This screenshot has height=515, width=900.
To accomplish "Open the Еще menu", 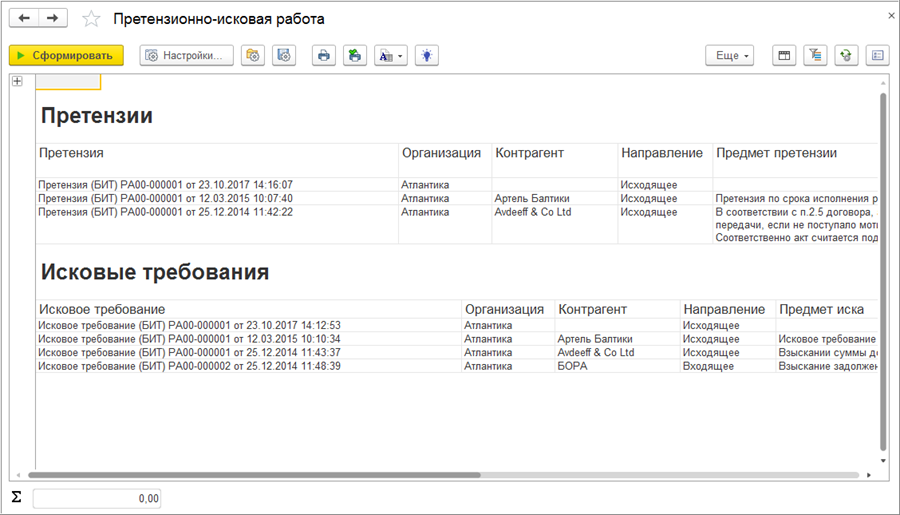I will [x=732, y=56].
